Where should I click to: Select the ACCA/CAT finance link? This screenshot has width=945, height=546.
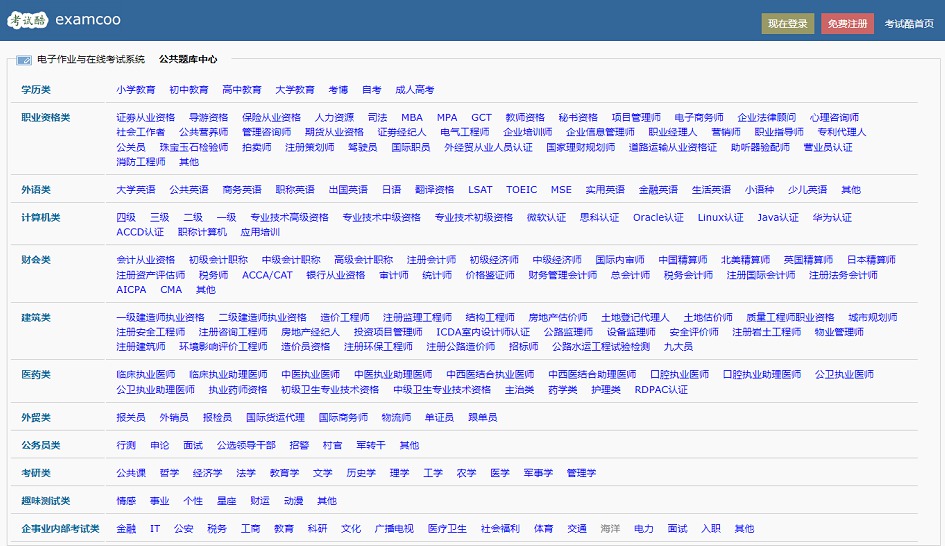(x=267, y=276)
